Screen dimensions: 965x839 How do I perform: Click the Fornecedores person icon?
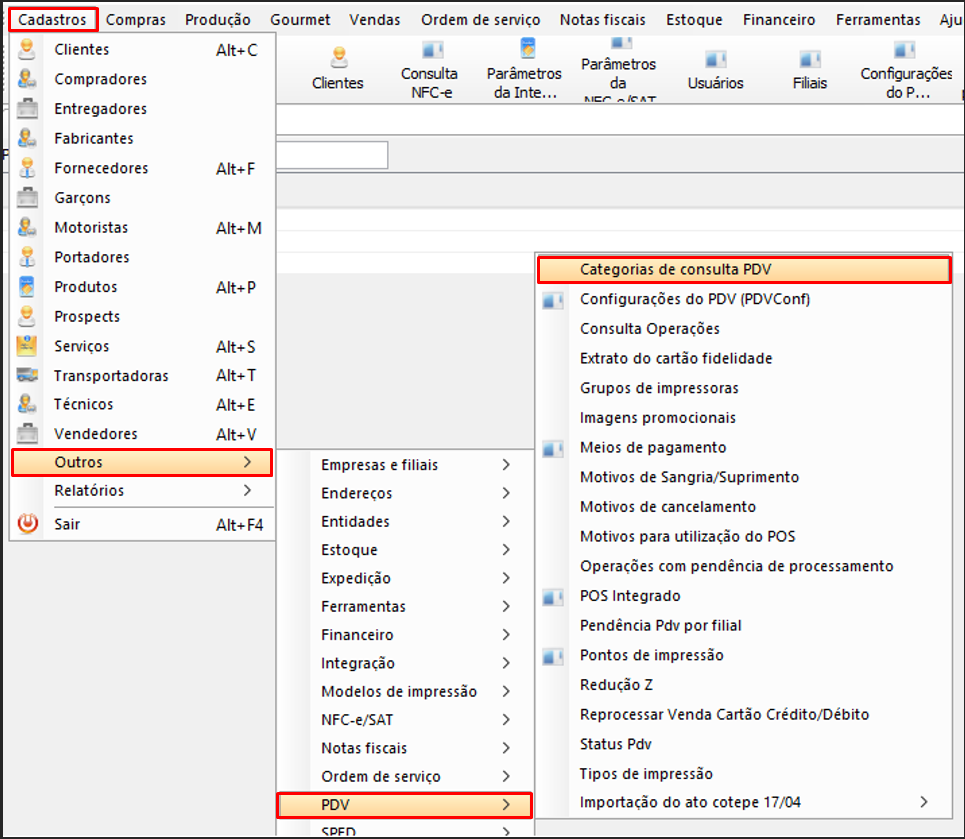click(x=26, y=167)
